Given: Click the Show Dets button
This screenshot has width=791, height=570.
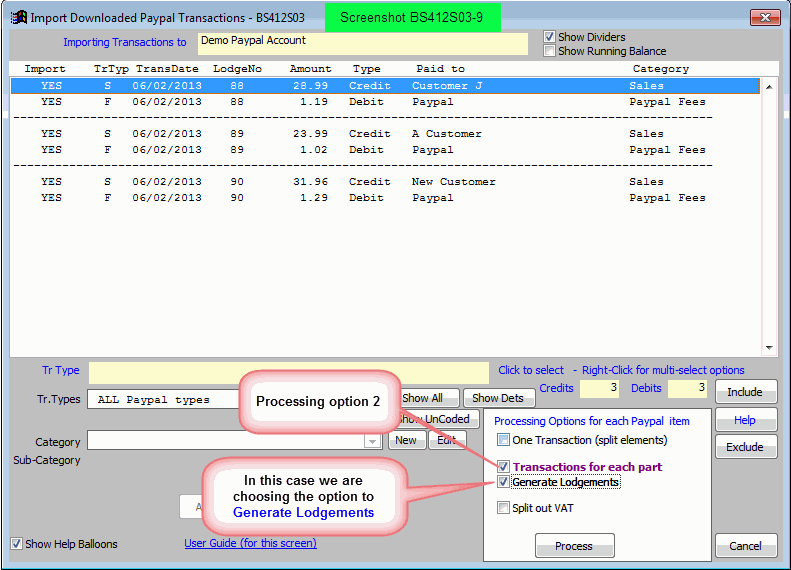Looking at the screenshot, I should tap(498, 398).
